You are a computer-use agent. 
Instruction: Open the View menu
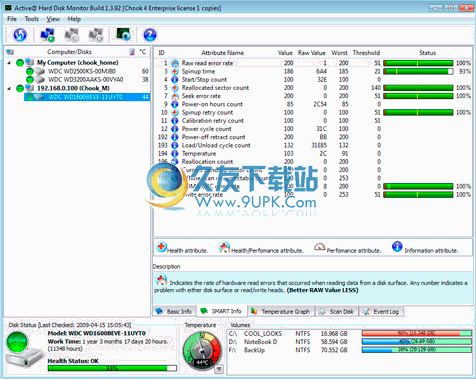53,19
